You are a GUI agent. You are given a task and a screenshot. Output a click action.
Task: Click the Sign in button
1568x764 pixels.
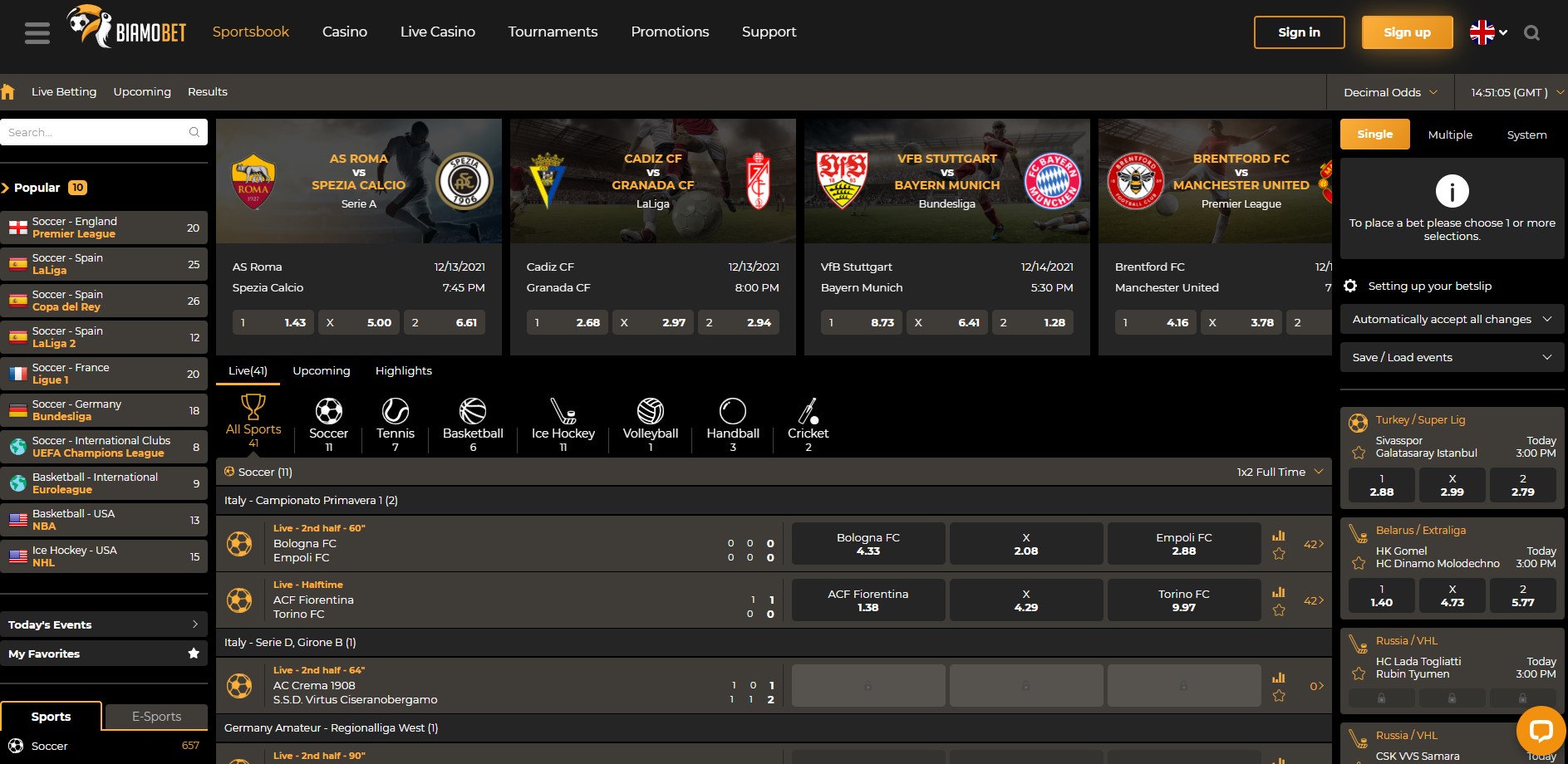[1299, 32]
